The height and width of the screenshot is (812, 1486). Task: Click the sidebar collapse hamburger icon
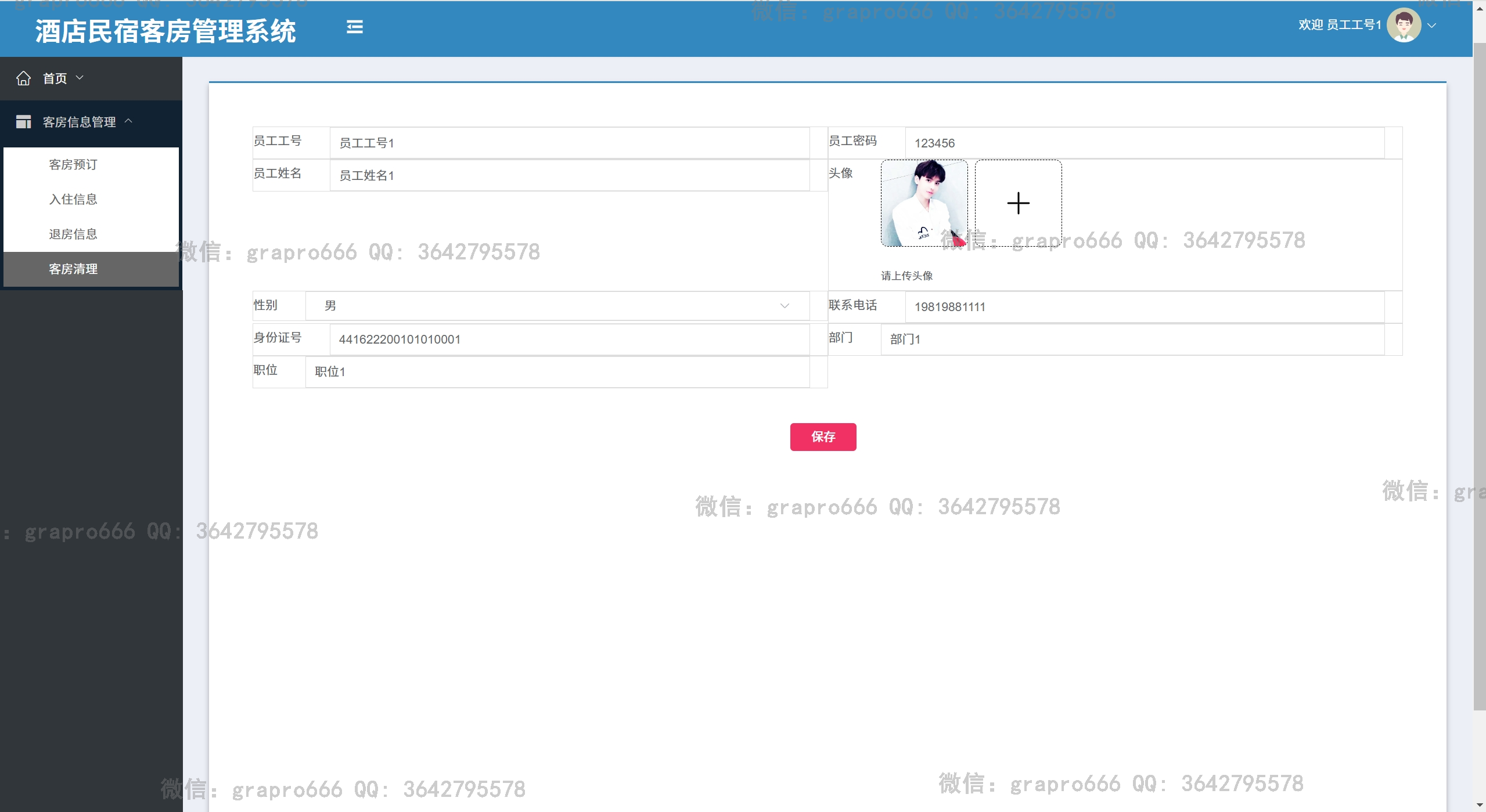354,27
